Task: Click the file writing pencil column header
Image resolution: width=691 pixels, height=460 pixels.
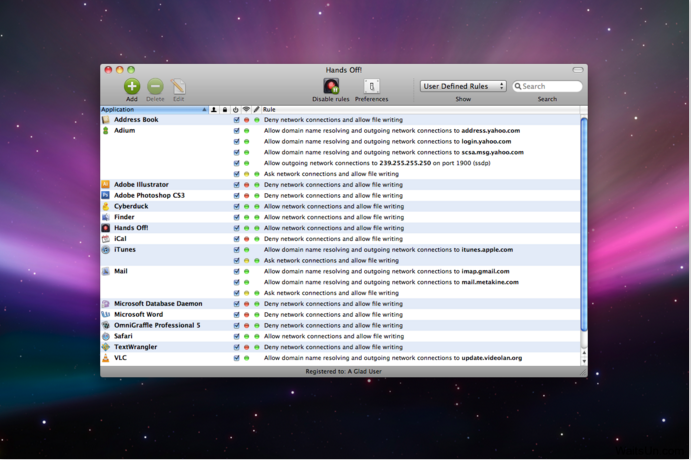Action: tap(256, 110)
